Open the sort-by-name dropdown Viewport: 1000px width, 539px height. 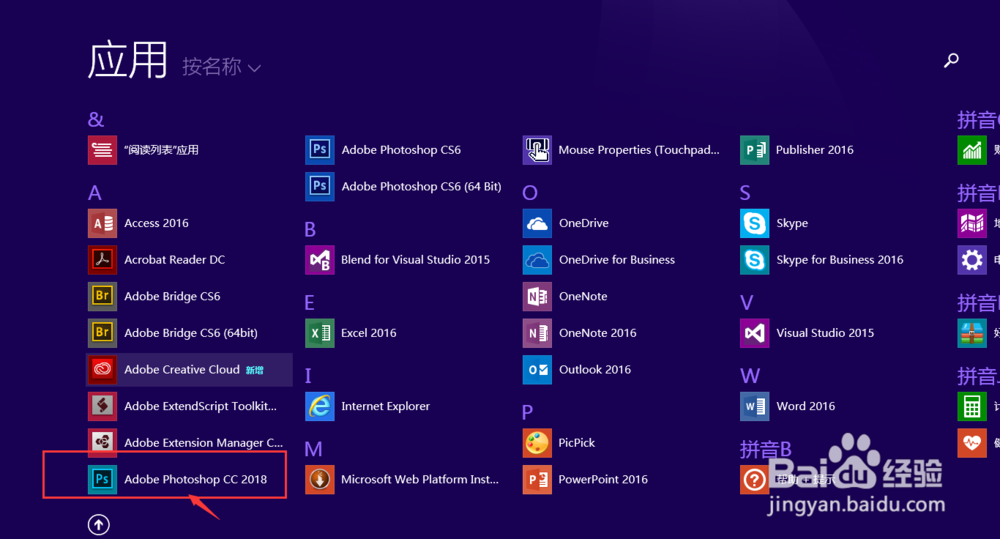click(x=221, y=66)
